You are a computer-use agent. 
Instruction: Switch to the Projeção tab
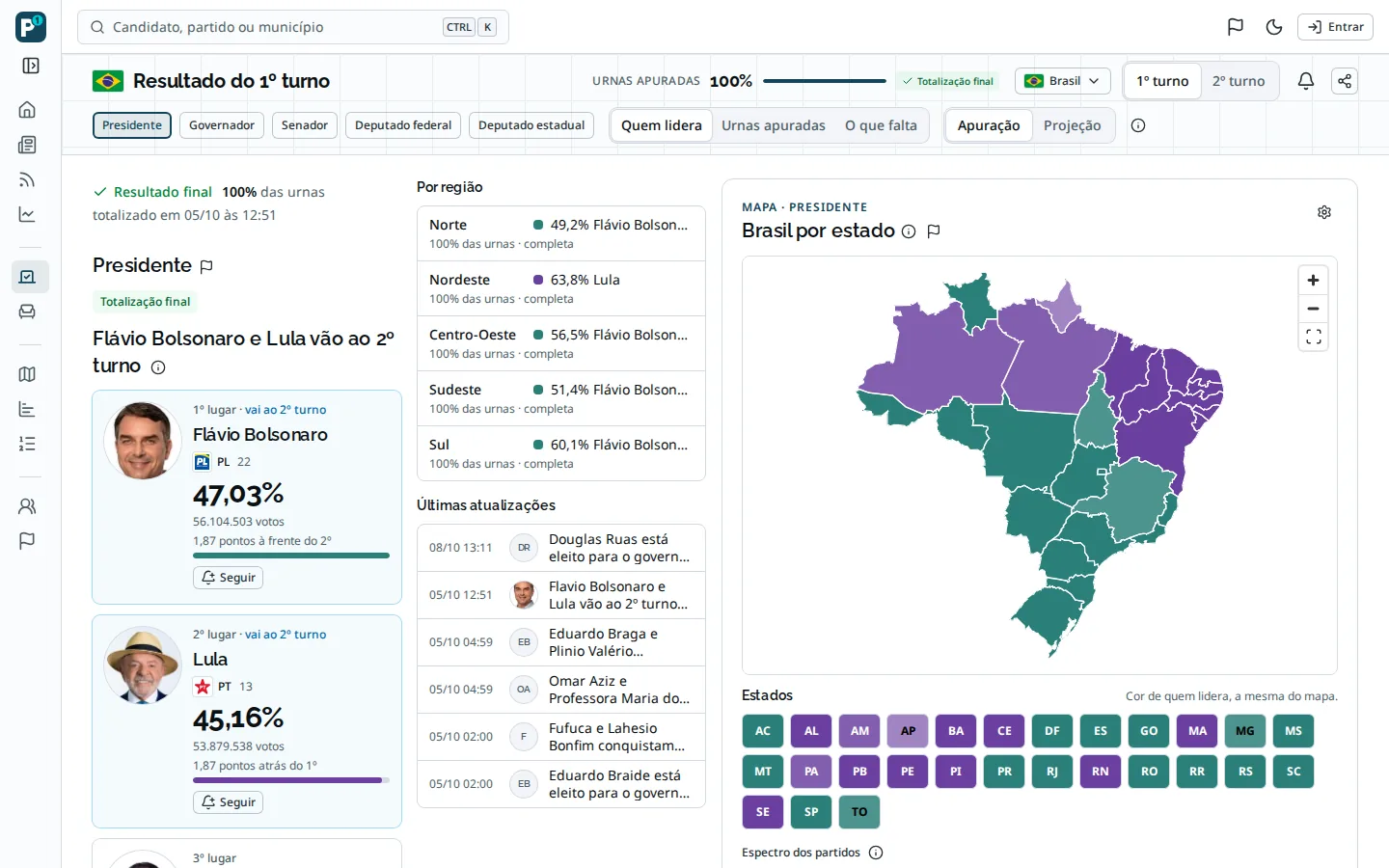[1073, 125]
